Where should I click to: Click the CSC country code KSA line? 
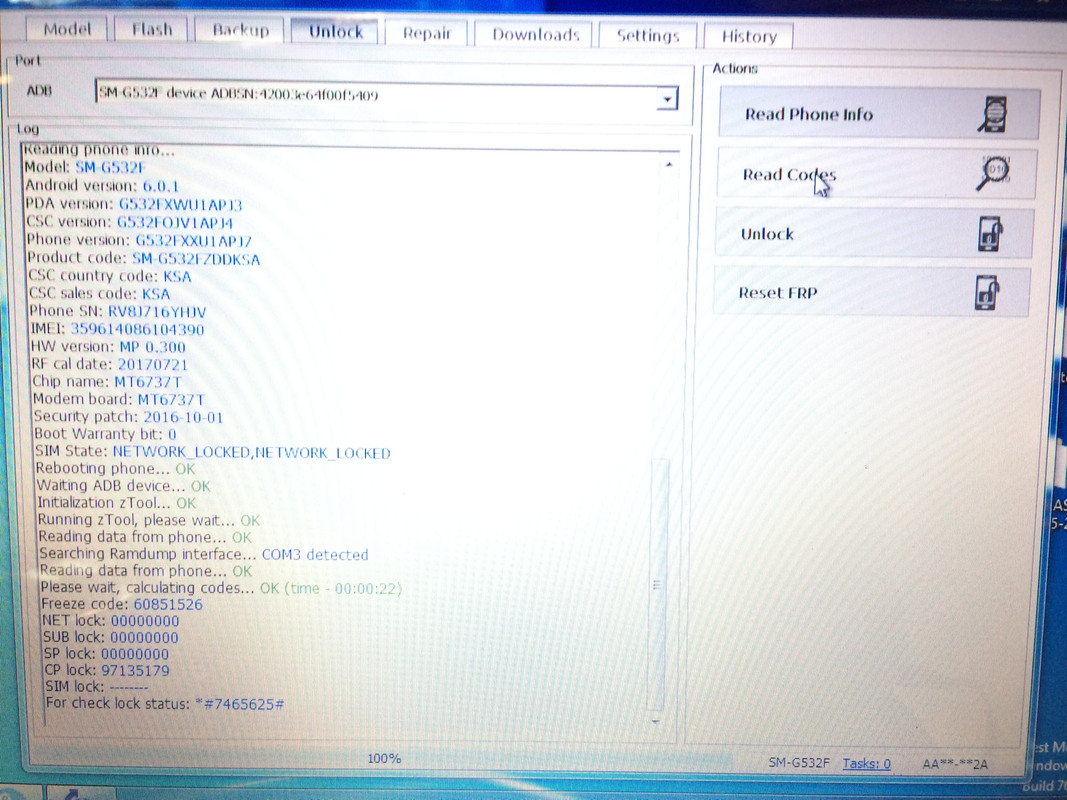(110, 276)
